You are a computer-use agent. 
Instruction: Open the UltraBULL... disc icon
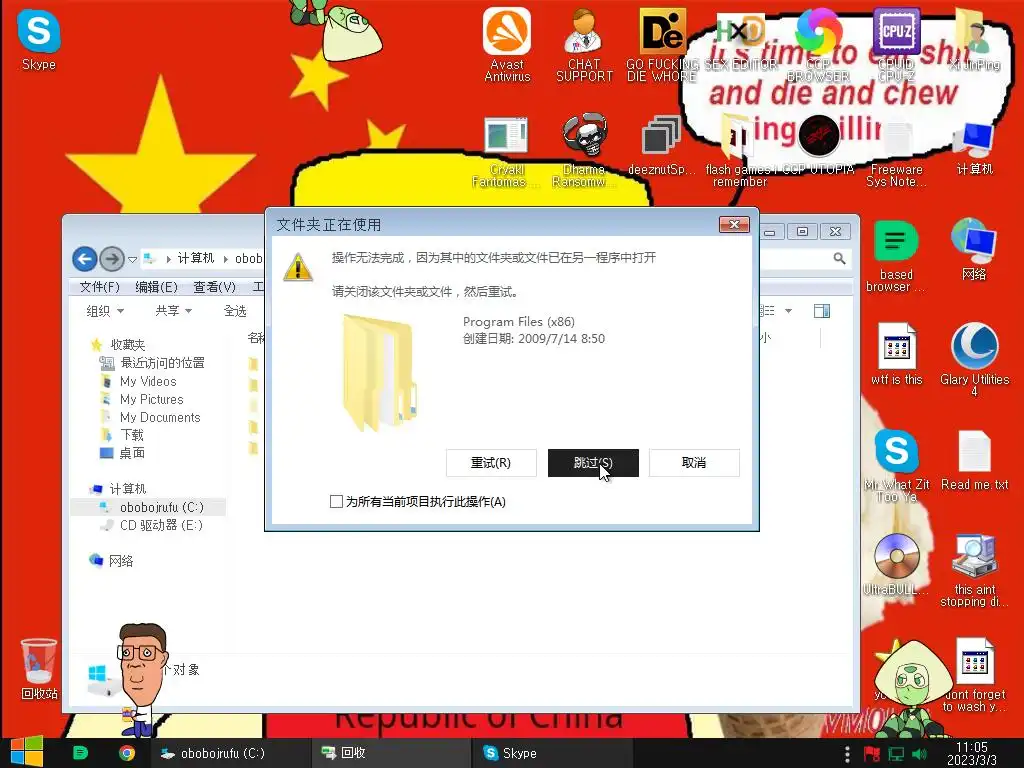pos(896,564)
